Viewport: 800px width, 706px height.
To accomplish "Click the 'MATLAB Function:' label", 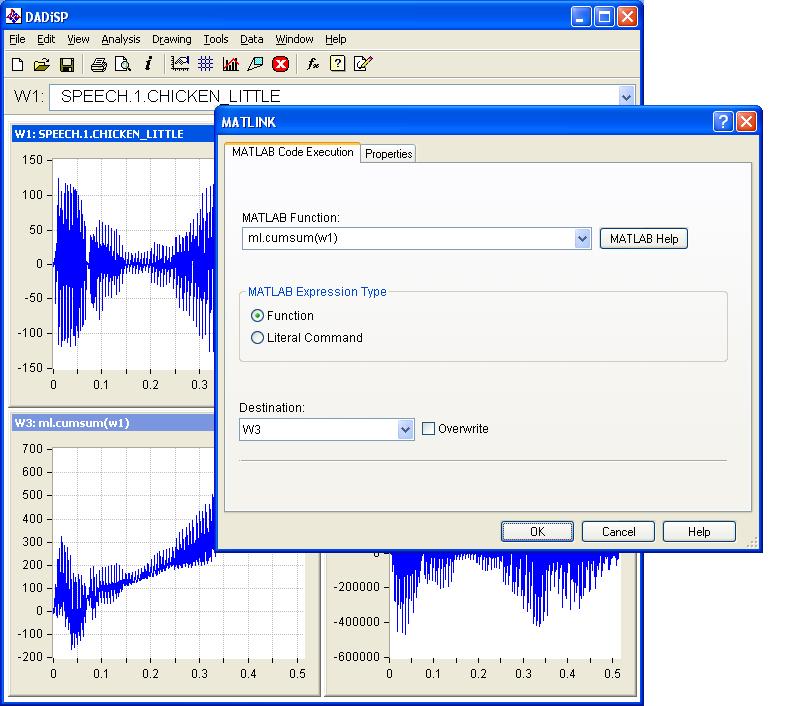I will tap(290, 218).
